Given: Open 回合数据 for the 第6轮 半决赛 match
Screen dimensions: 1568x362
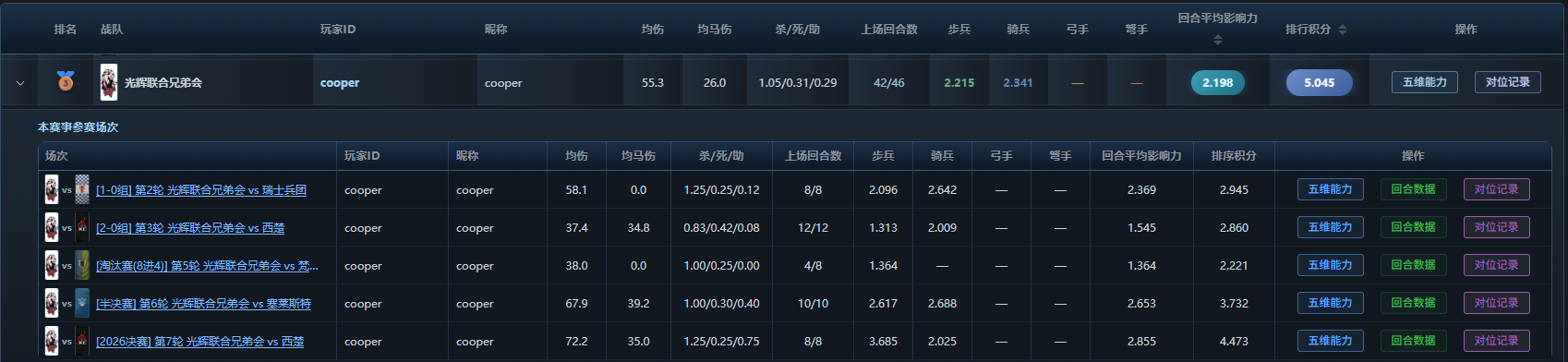Looking at the screenshot, I should 1414,303.
